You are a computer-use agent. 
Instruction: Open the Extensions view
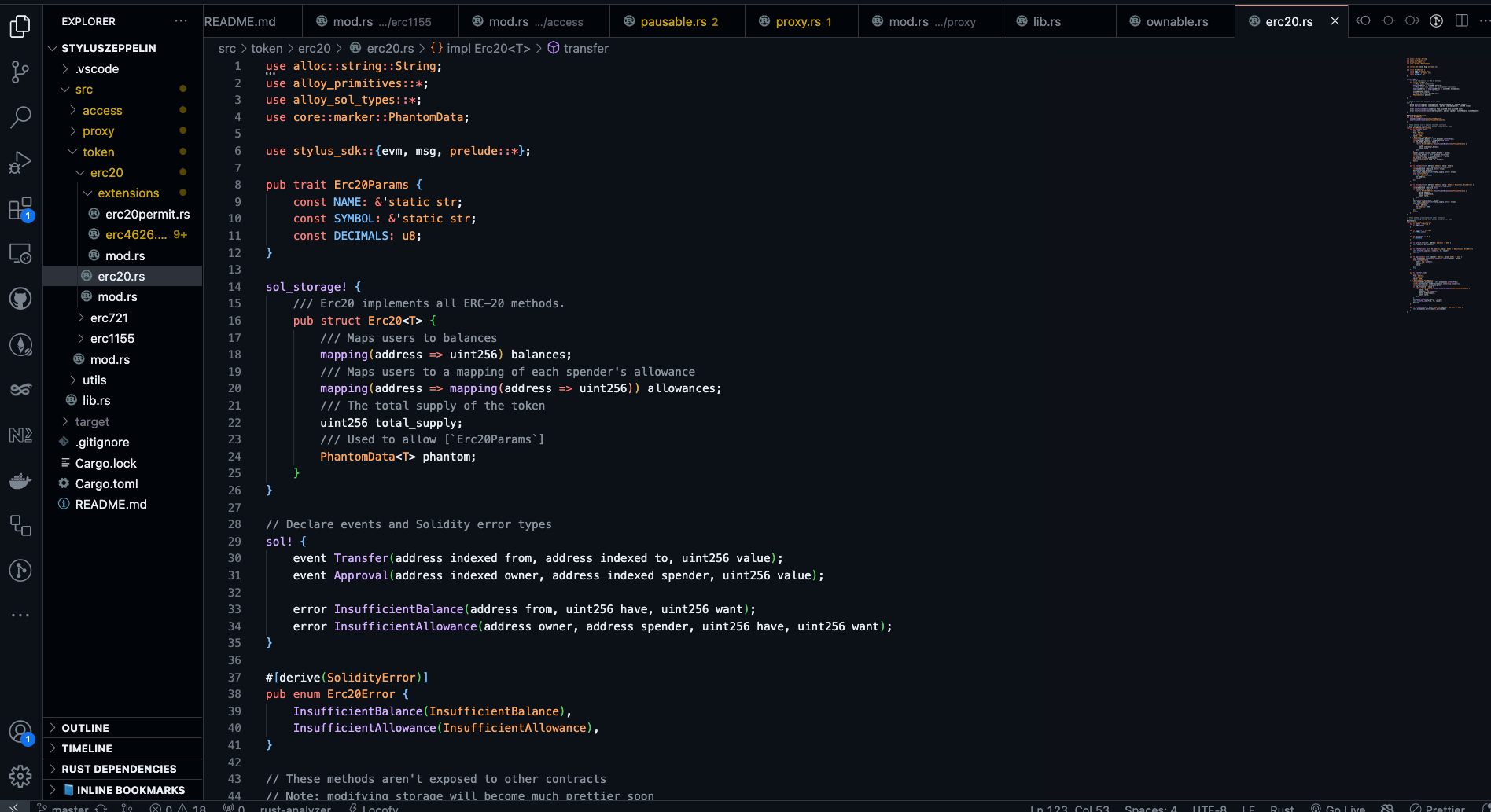[x=20, y=208]
